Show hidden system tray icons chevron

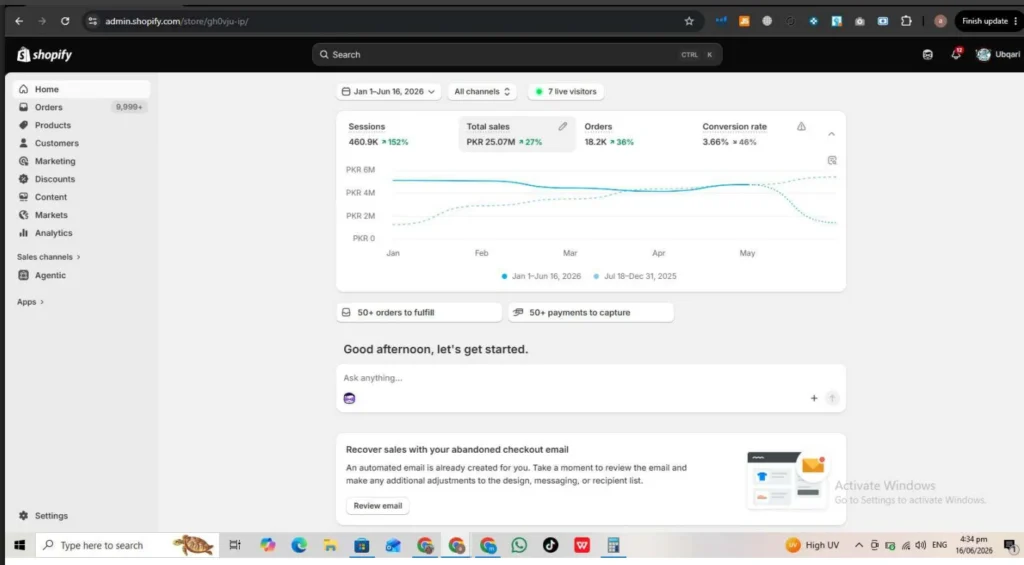[859, 545]
